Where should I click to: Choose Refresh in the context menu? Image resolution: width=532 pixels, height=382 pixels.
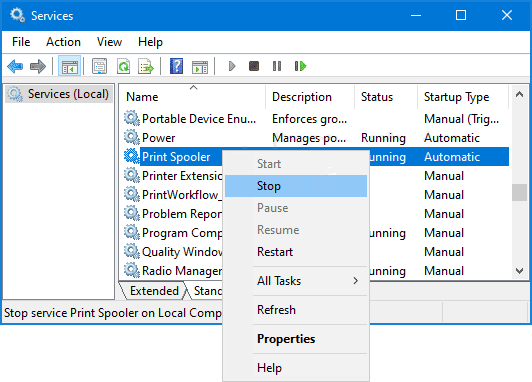(296, 310)
